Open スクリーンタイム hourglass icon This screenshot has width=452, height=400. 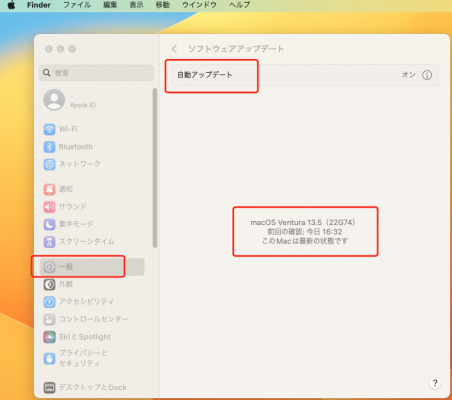[49, 241]
